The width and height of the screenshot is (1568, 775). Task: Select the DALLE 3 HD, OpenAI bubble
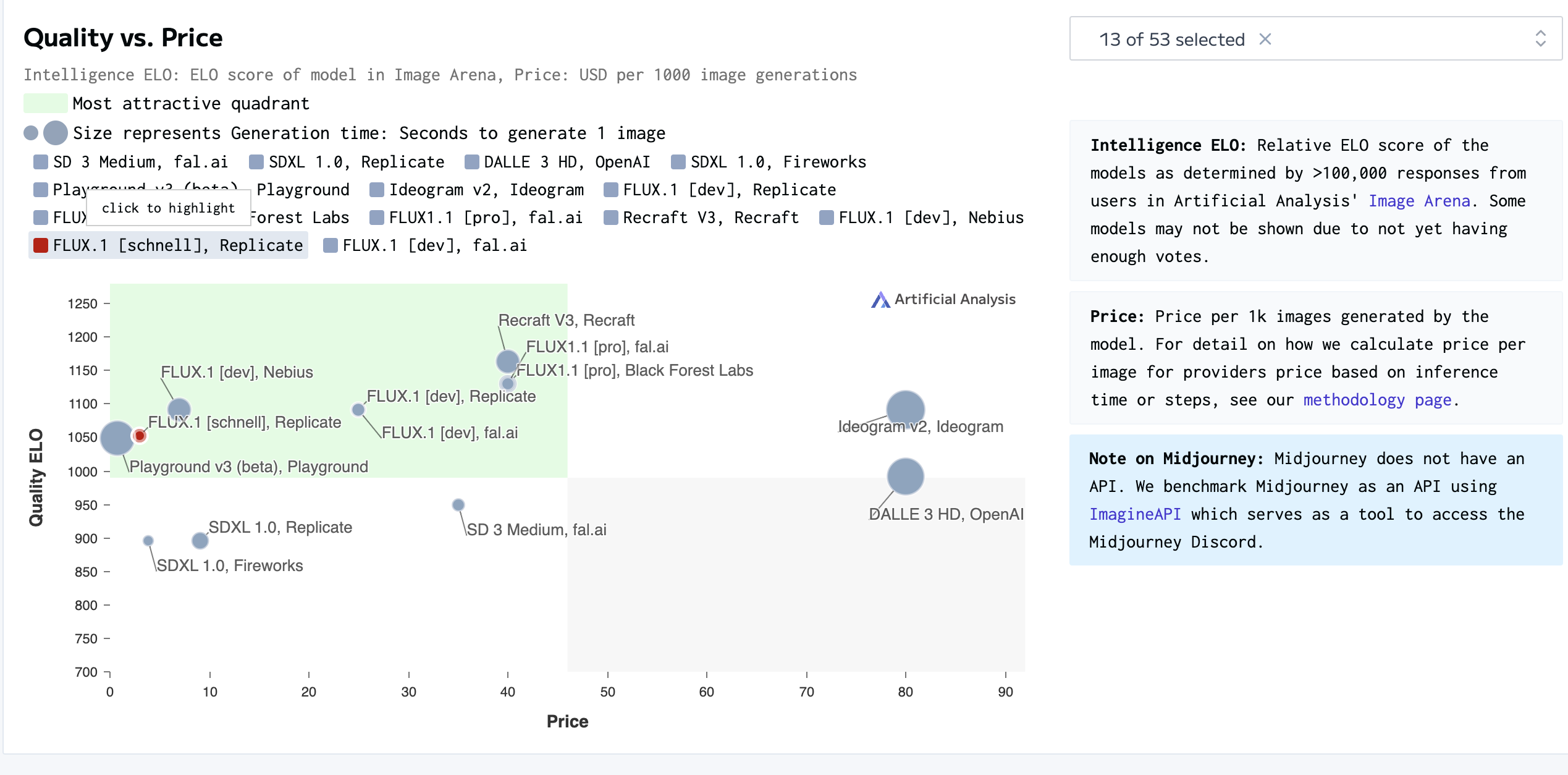pos(905,476)
